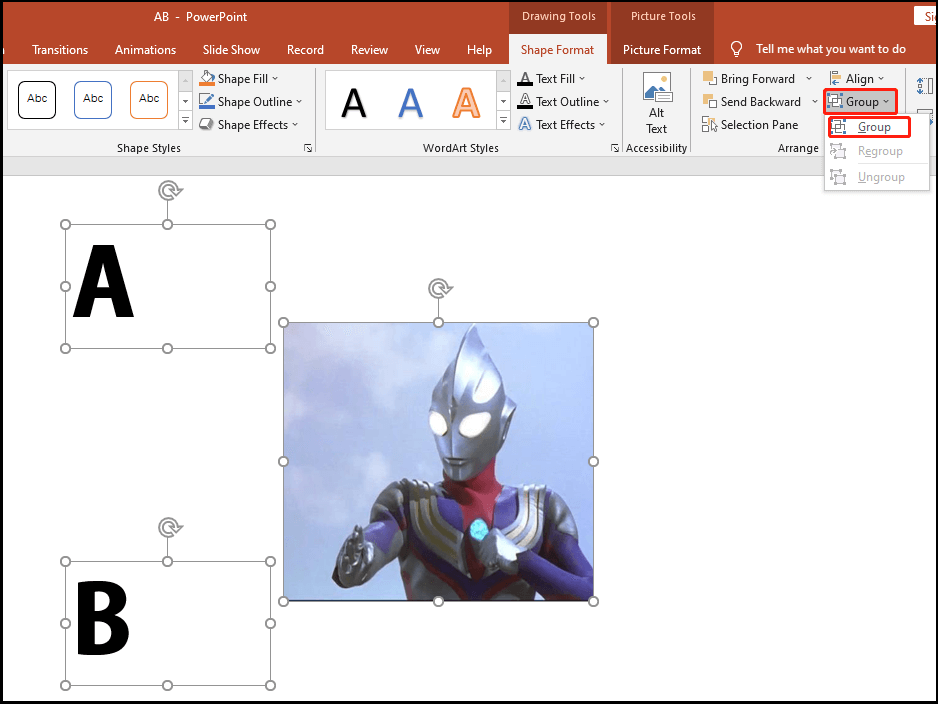This screenshot has height=704, width=938.
Task: Open the Bring Forward dropdown arrow
Action: (809, 78)
